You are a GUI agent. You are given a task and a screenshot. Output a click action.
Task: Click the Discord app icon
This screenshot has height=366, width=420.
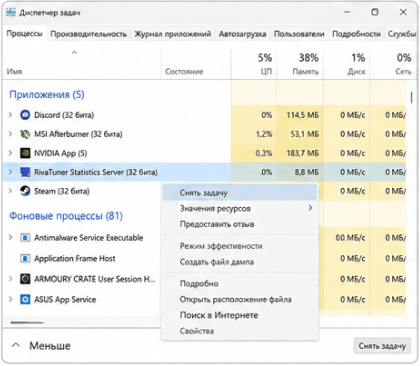pos(25,115)
